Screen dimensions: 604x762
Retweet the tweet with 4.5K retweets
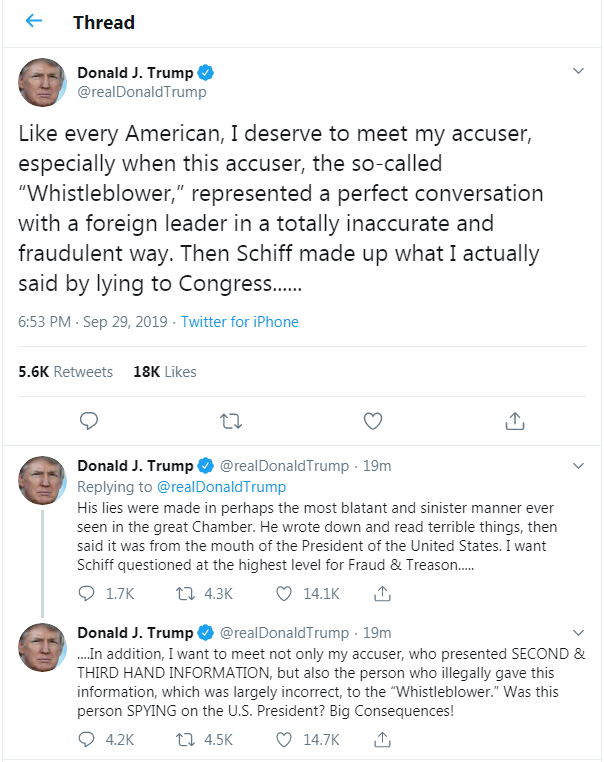pyautogui.click(x=185, y=739)
